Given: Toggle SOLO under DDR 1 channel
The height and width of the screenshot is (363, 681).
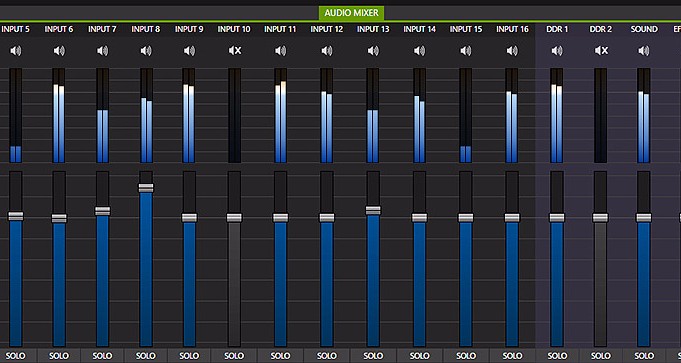Looking at the screenshot, I should pyautogui.click(x=557, y=356).
